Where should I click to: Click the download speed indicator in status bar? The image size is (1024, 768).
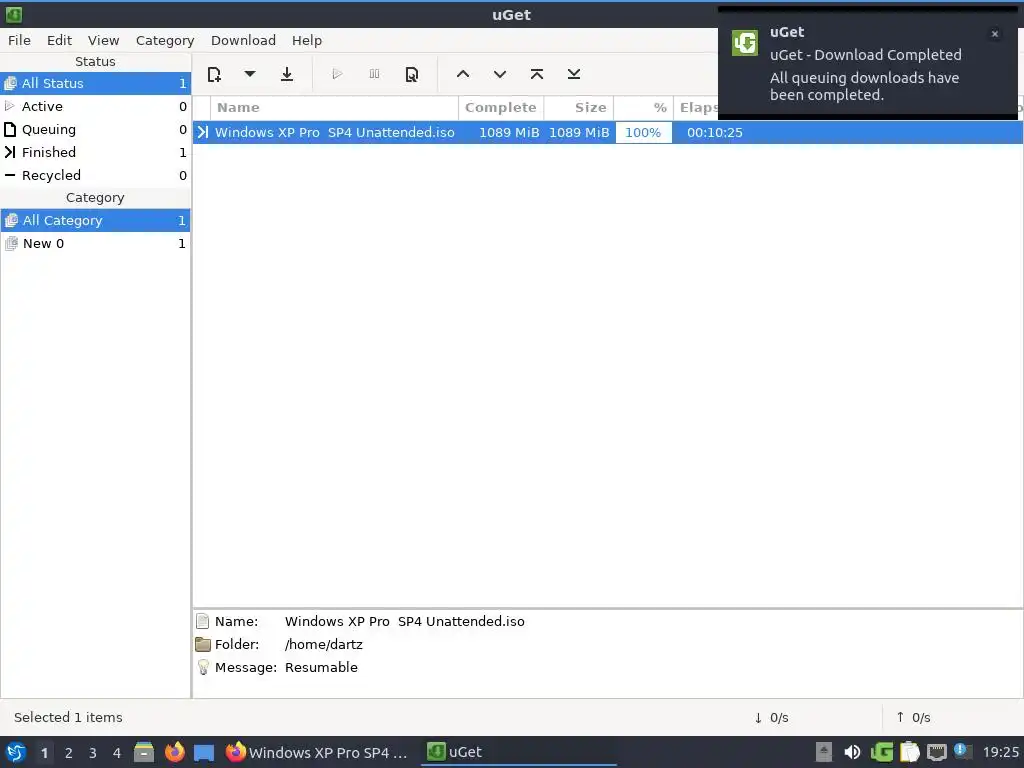[x=771, y=718]
